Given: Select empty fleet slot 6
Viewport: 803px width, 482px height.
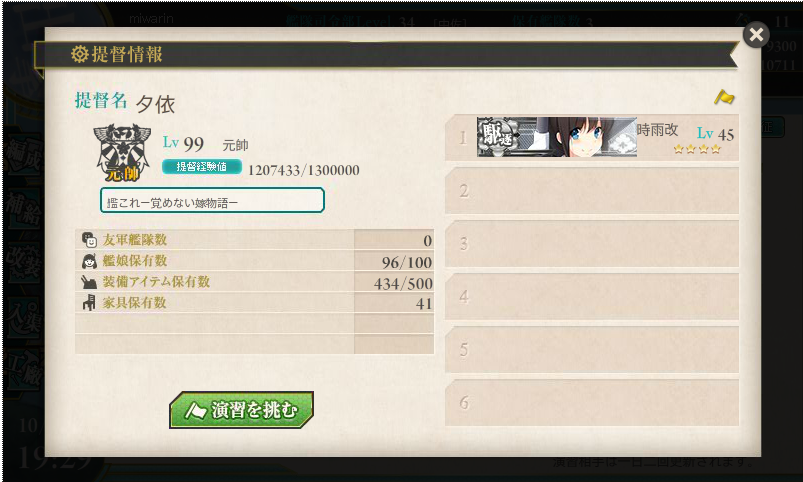Looking at the screenshot, I should click(591, 403).
